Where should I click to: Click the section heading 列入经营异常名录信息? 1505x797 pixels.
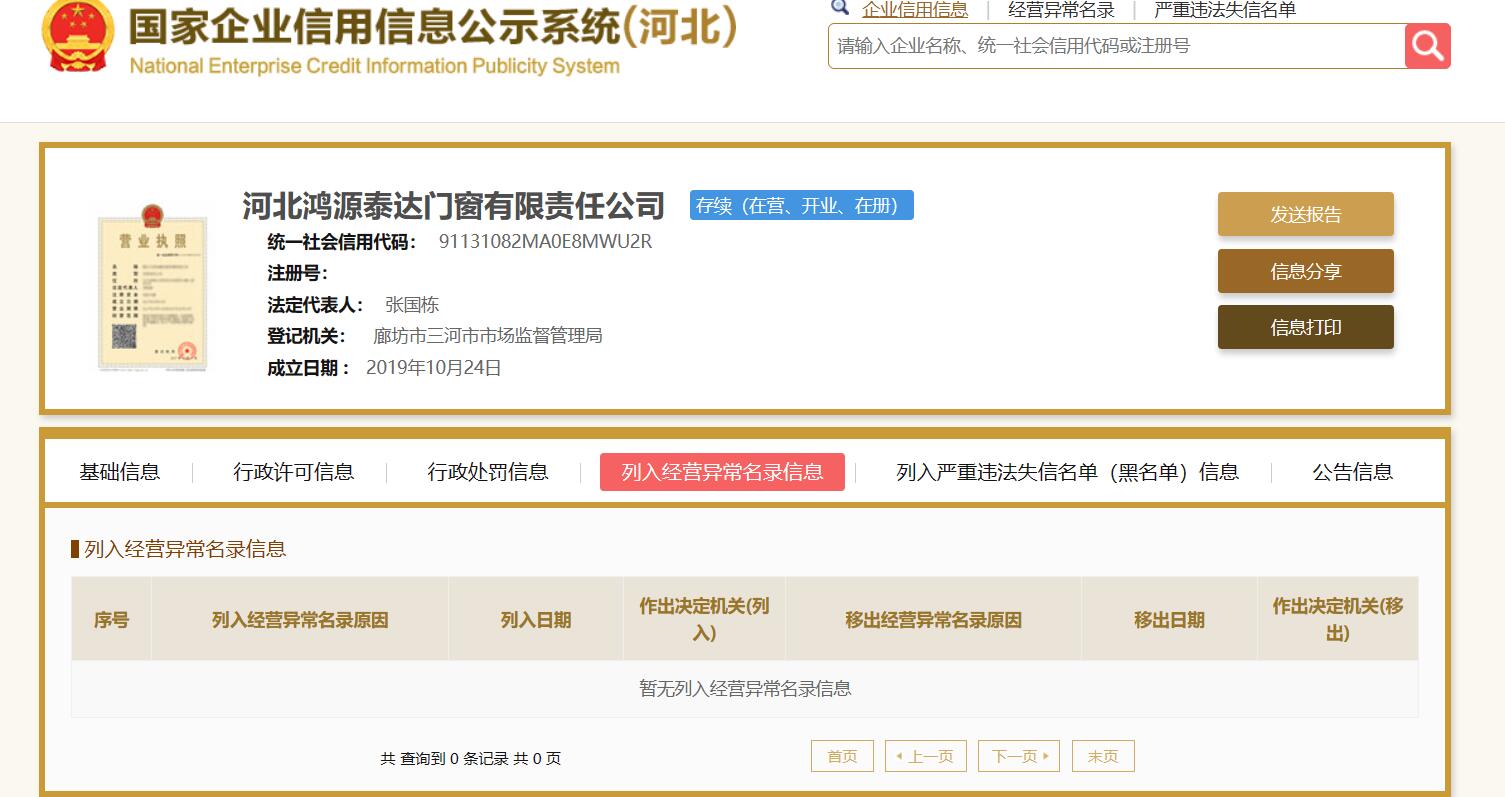(x=185, y=549)
